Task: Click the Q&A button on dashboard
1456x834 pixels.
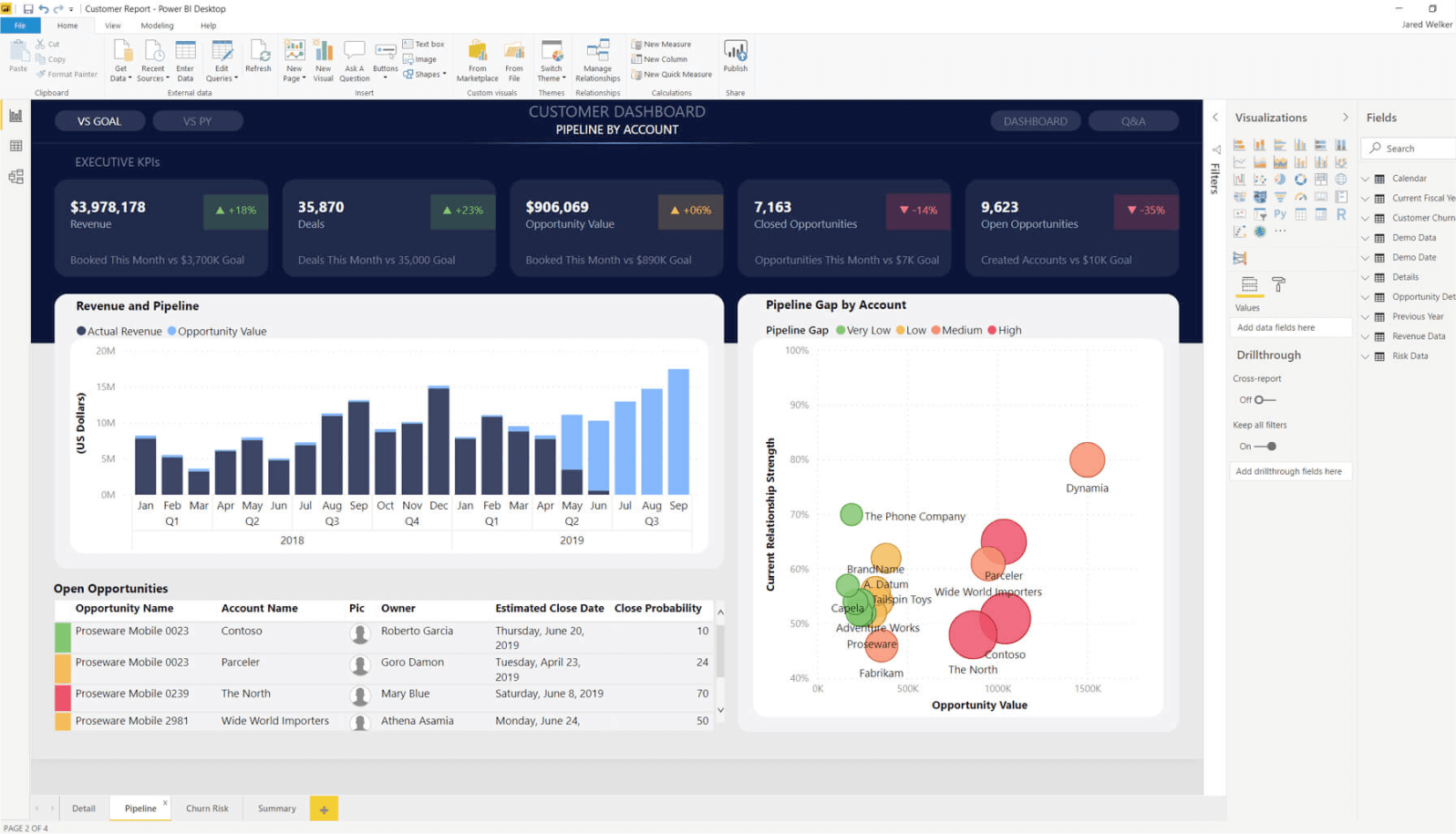Action: click(1132, 121)
